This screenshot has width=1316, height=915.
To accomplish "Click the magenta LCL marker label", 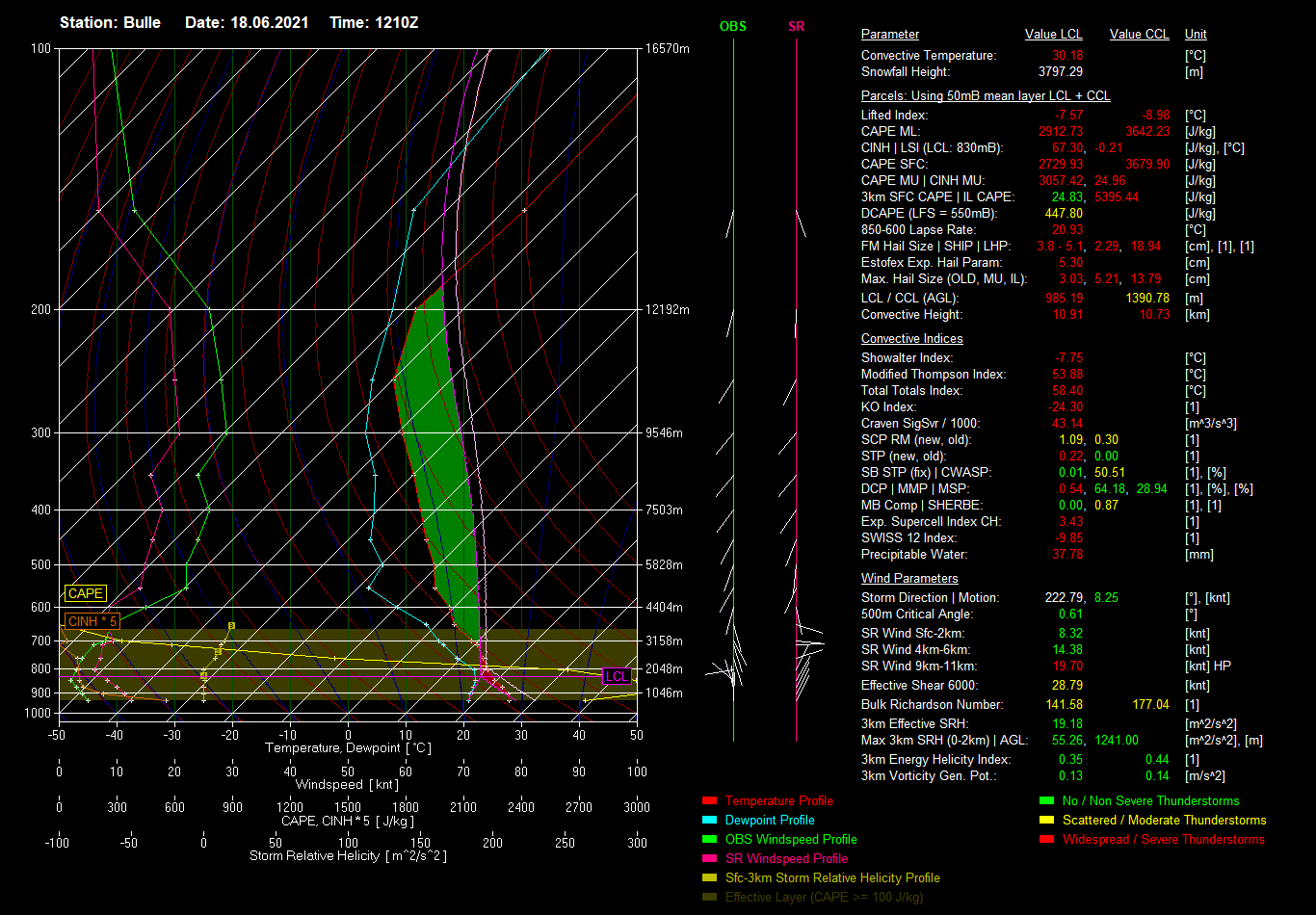I will (x=617, y=677).
